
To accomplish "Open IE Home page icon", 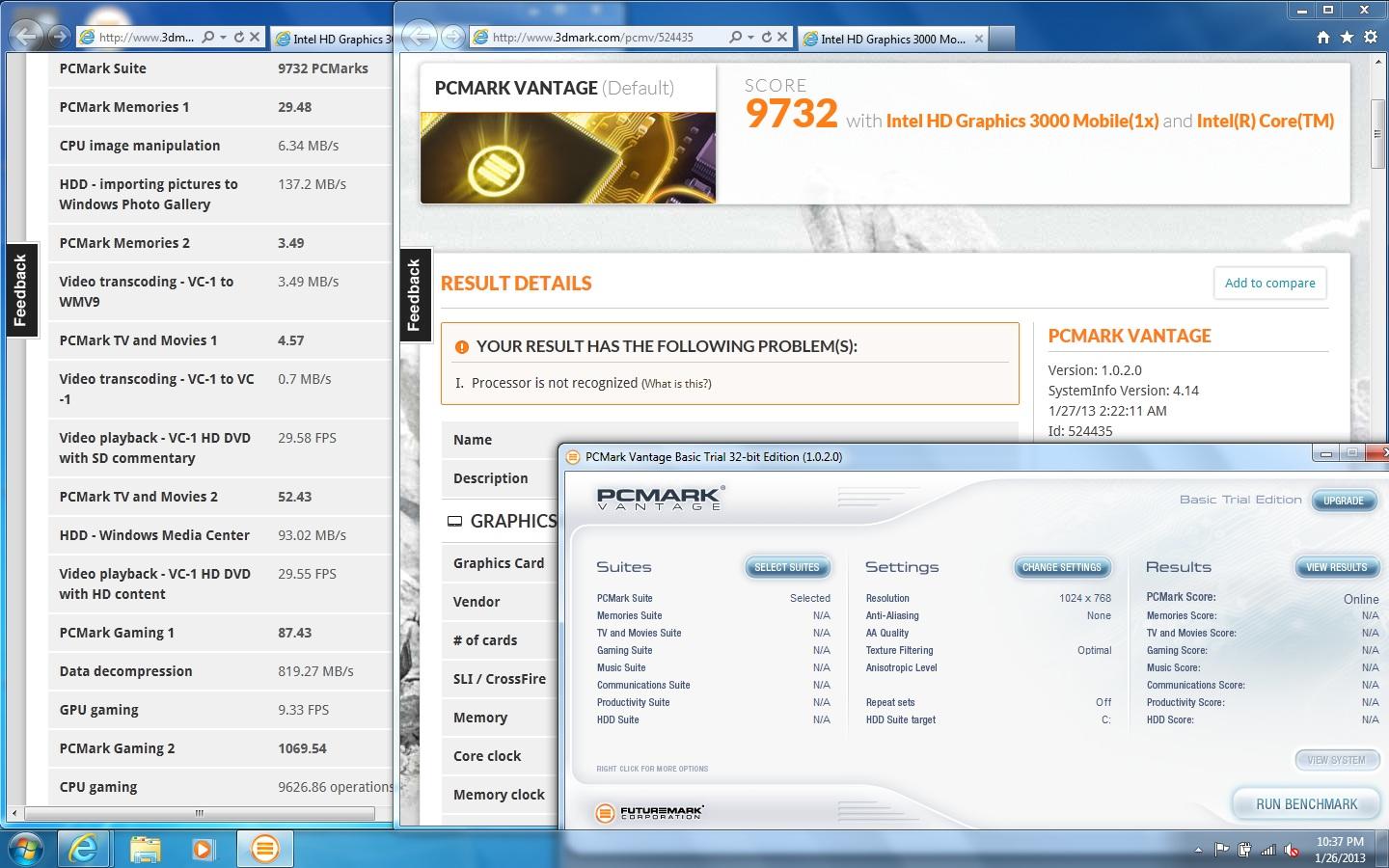I will click(1323, 37).
